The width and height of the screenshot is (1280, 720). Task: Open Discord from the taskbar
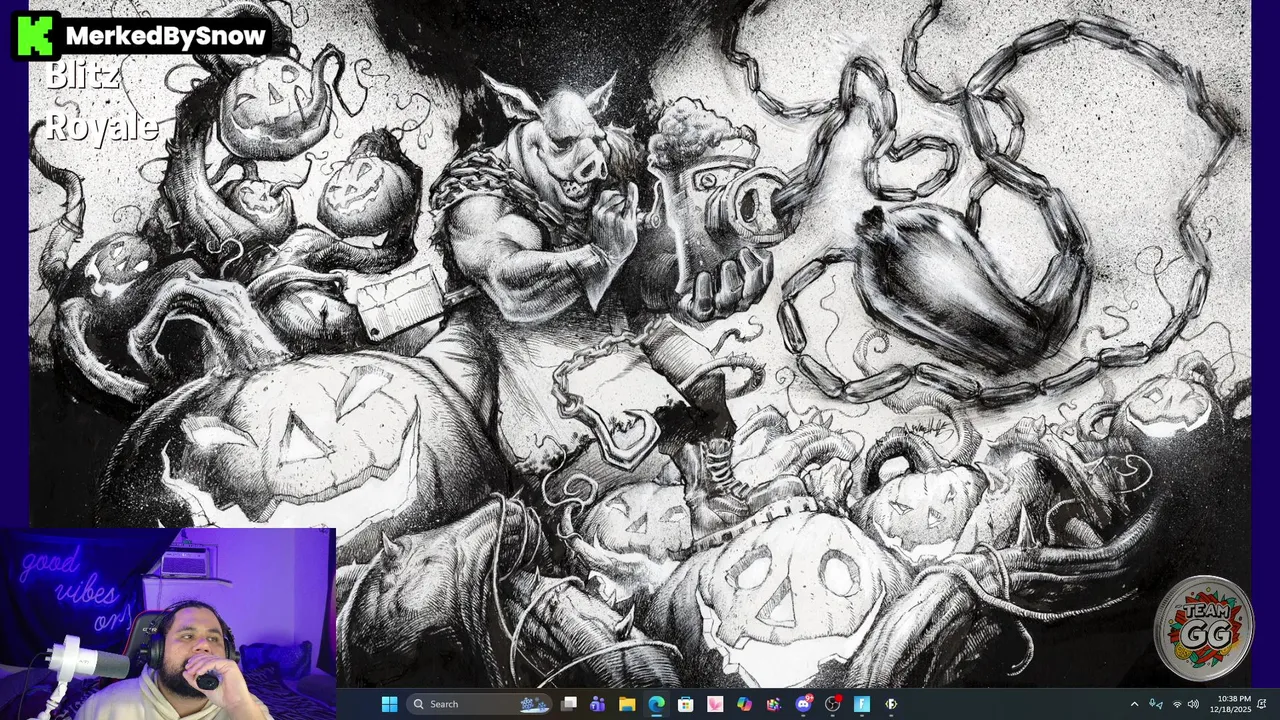click(803, 704)
